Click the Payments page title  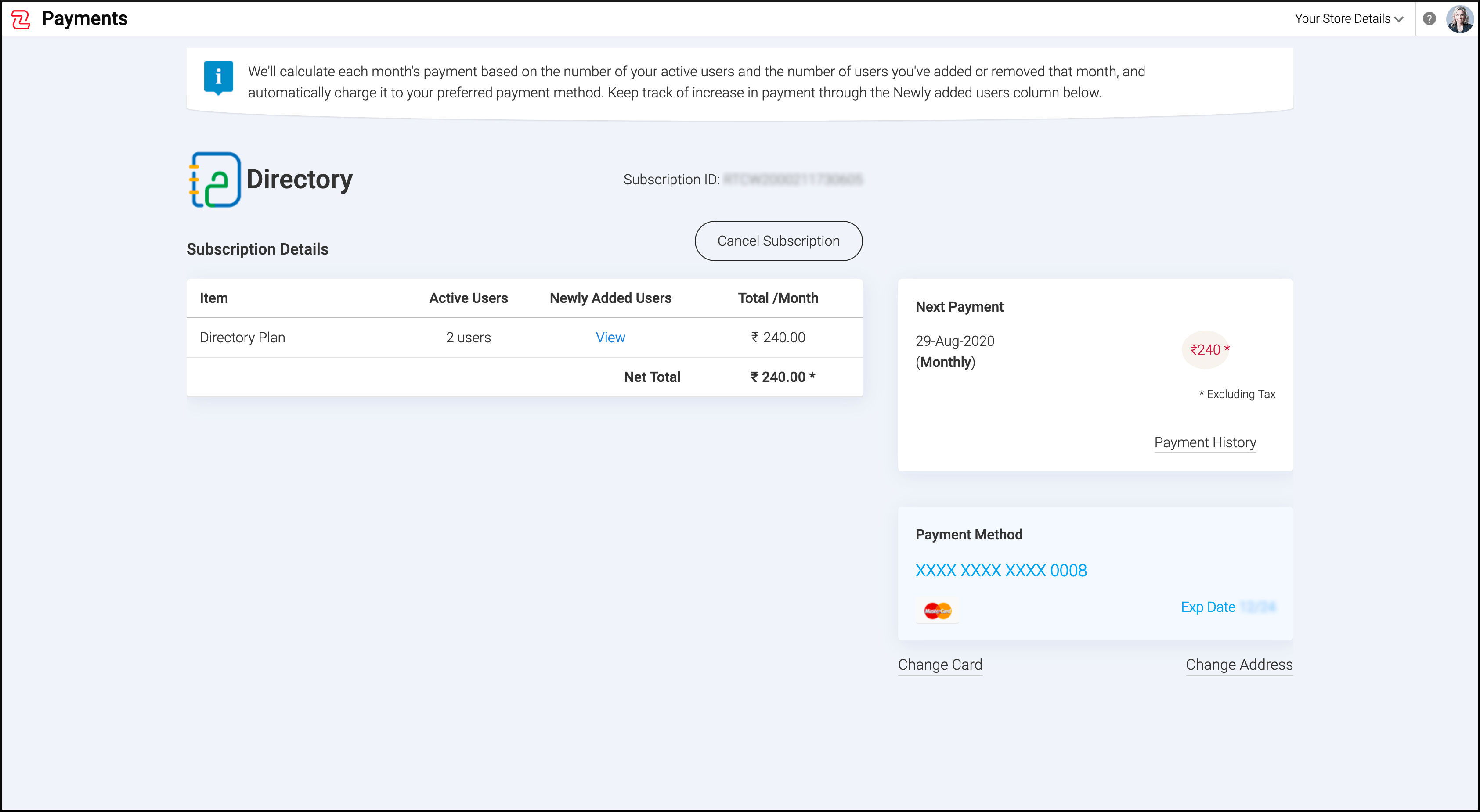(84, 19)
